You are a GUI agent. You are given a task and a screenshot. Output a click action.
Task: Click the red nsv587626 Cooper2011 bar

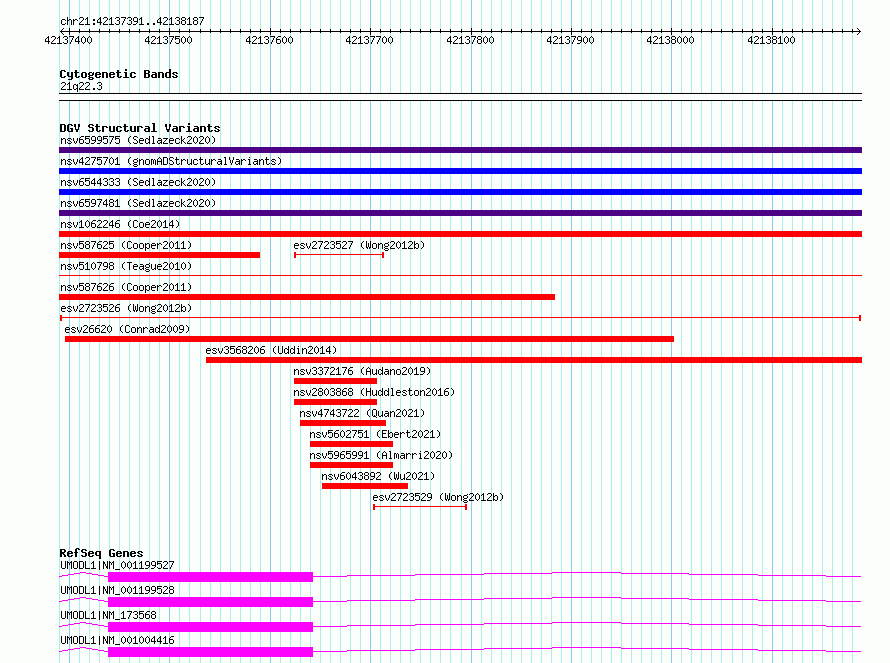point(307,297)
